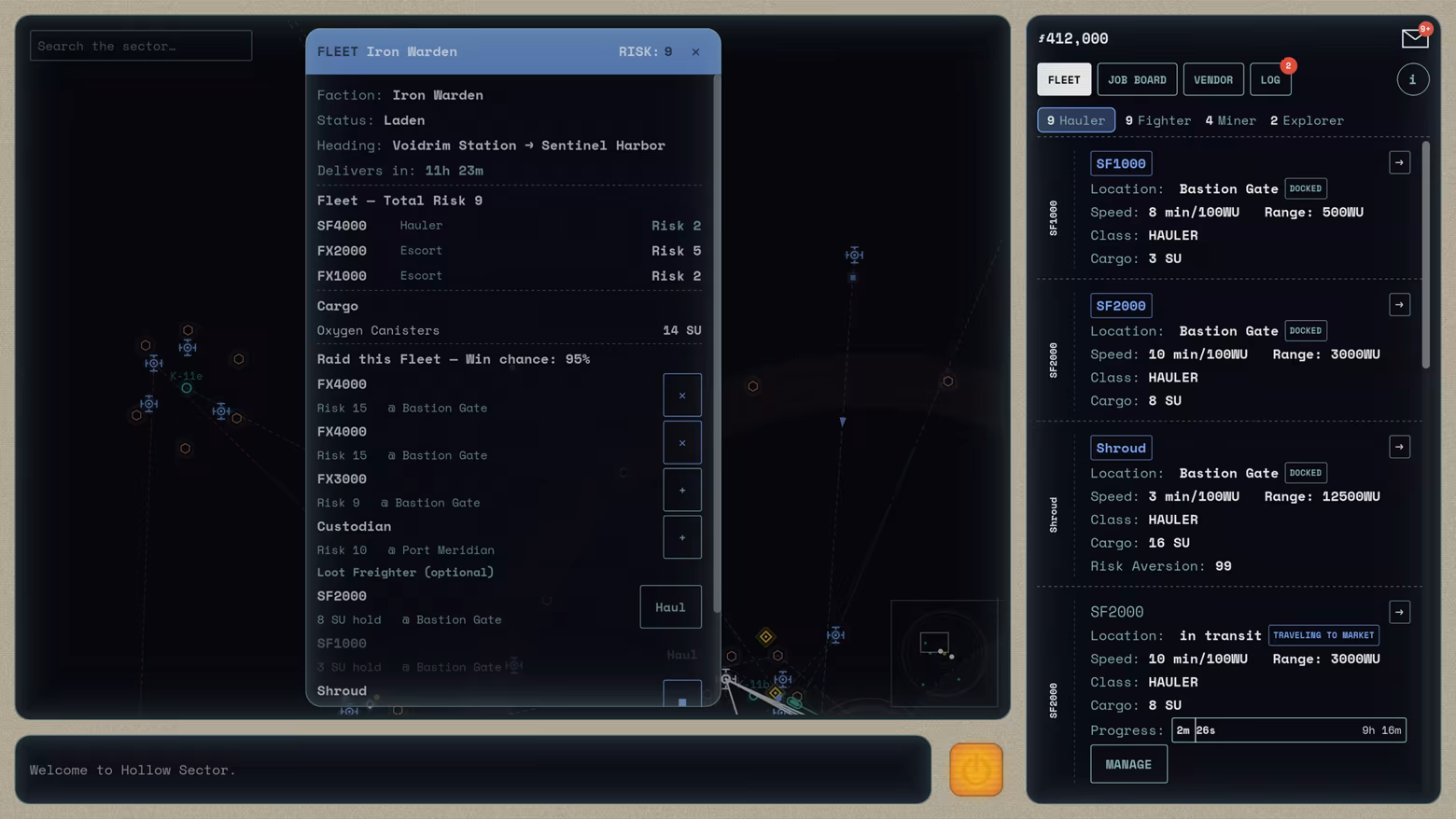Select the hexagon marker right of the popup
This screenshot has height=819, width=1456.
tap(752, 386)
